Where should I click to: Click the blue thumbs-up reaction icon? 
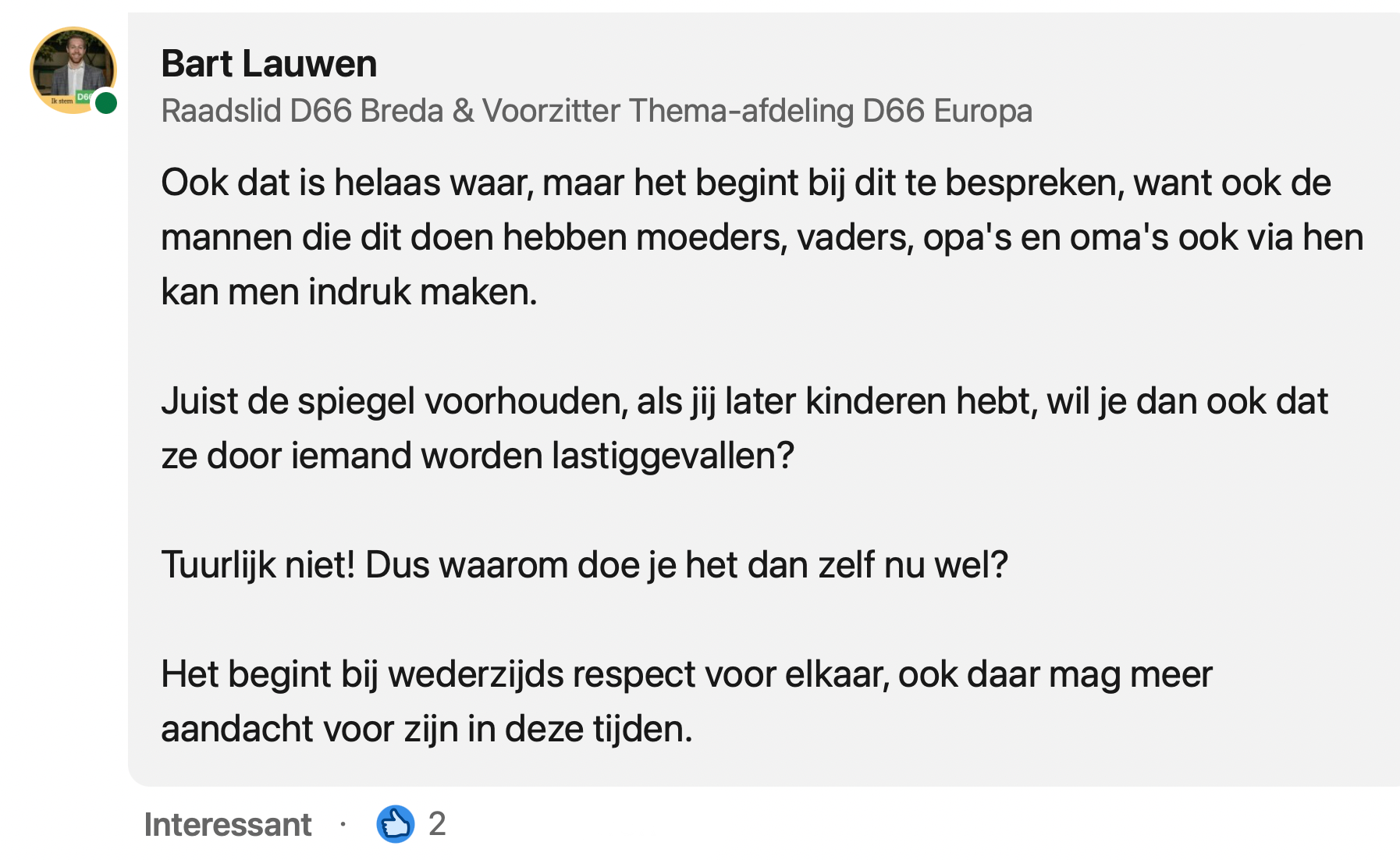395,824
